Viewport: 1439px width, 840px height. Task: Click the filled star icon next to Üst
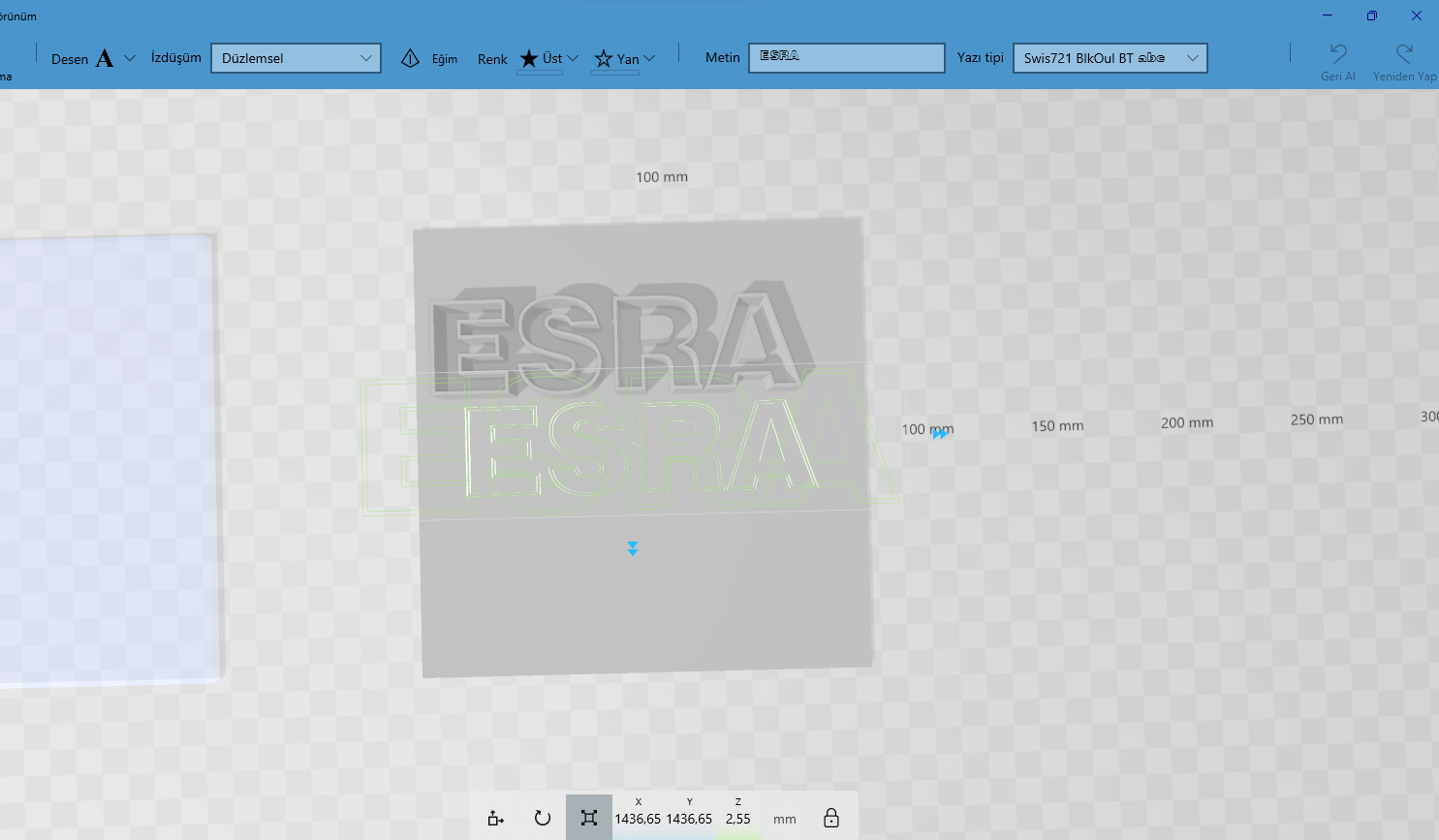point(527,57)
